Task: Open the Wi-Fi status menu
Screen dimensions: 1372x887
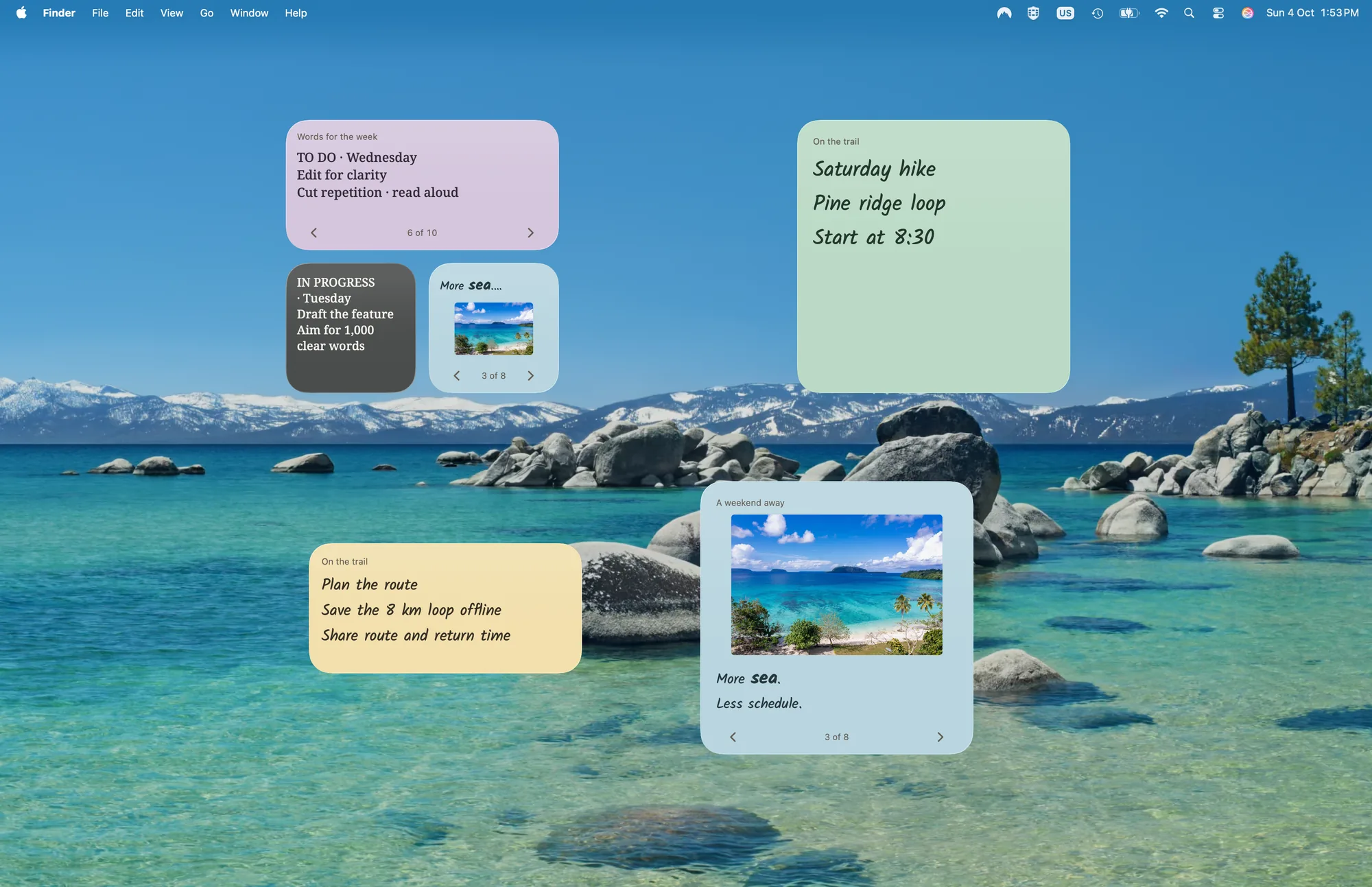Action: tap(1161, 12)
